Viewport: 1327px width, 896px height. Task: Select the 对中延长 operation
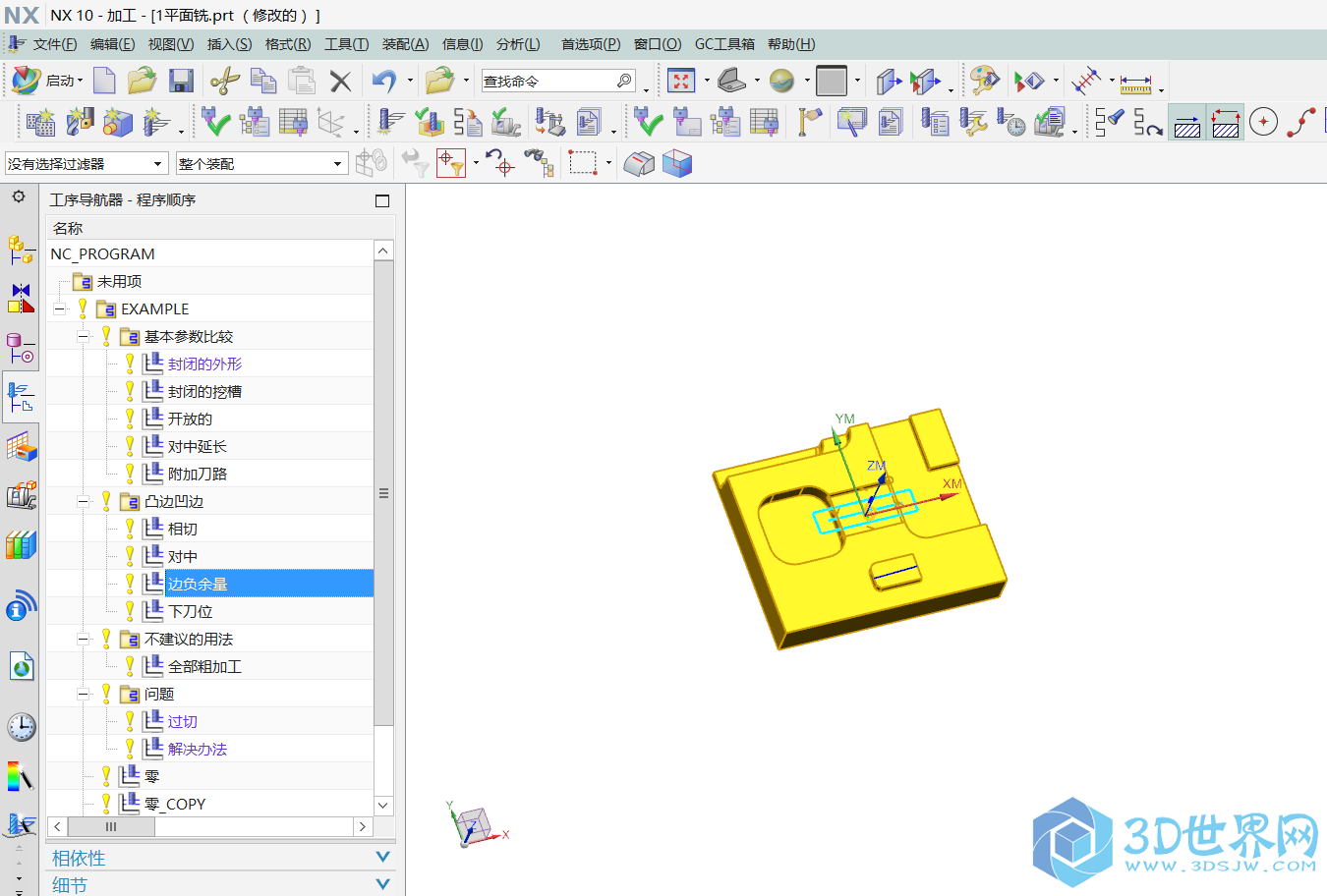pos(197,446)
